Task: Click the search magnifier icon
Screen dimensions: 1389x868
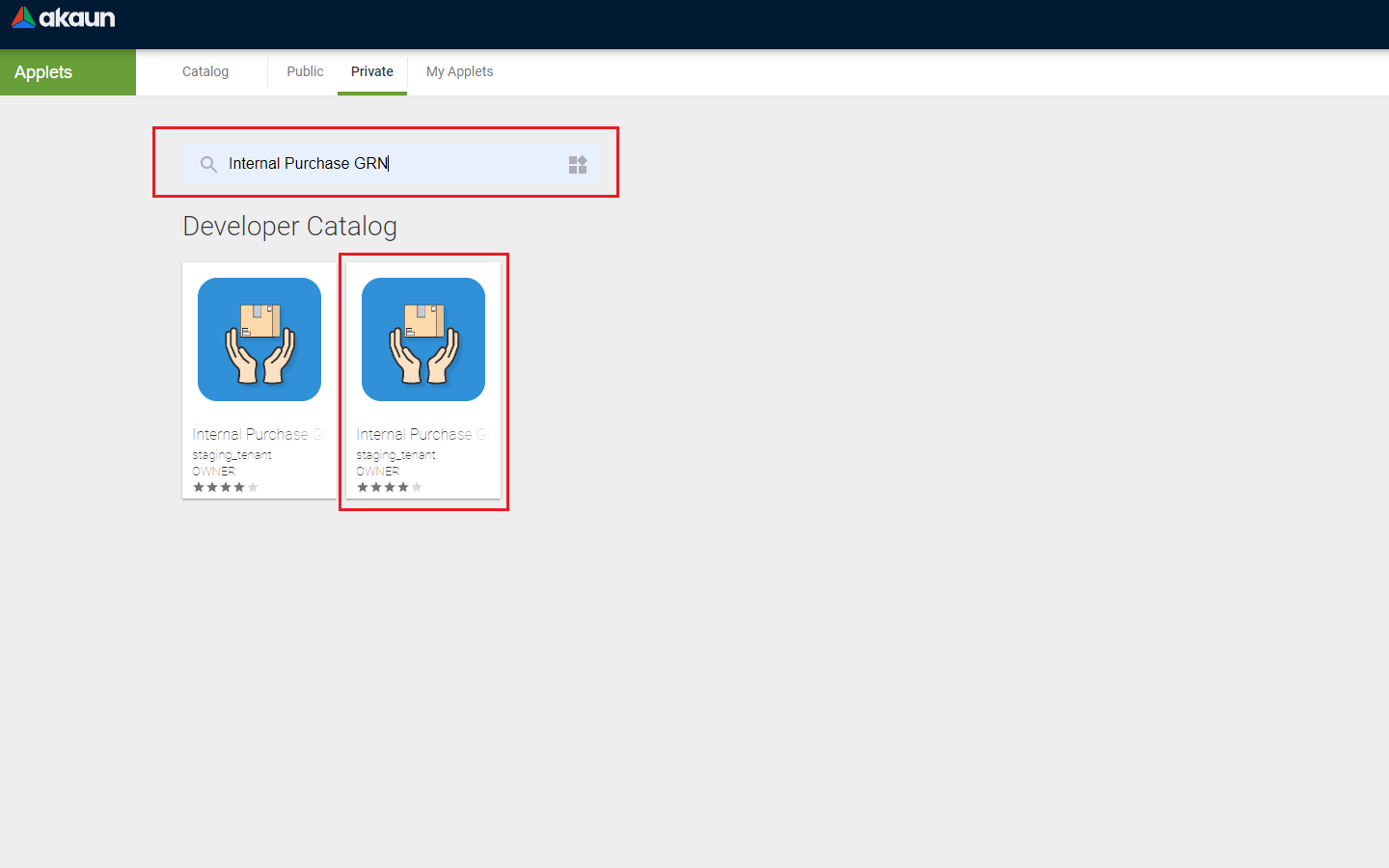Action: [208, 164]
